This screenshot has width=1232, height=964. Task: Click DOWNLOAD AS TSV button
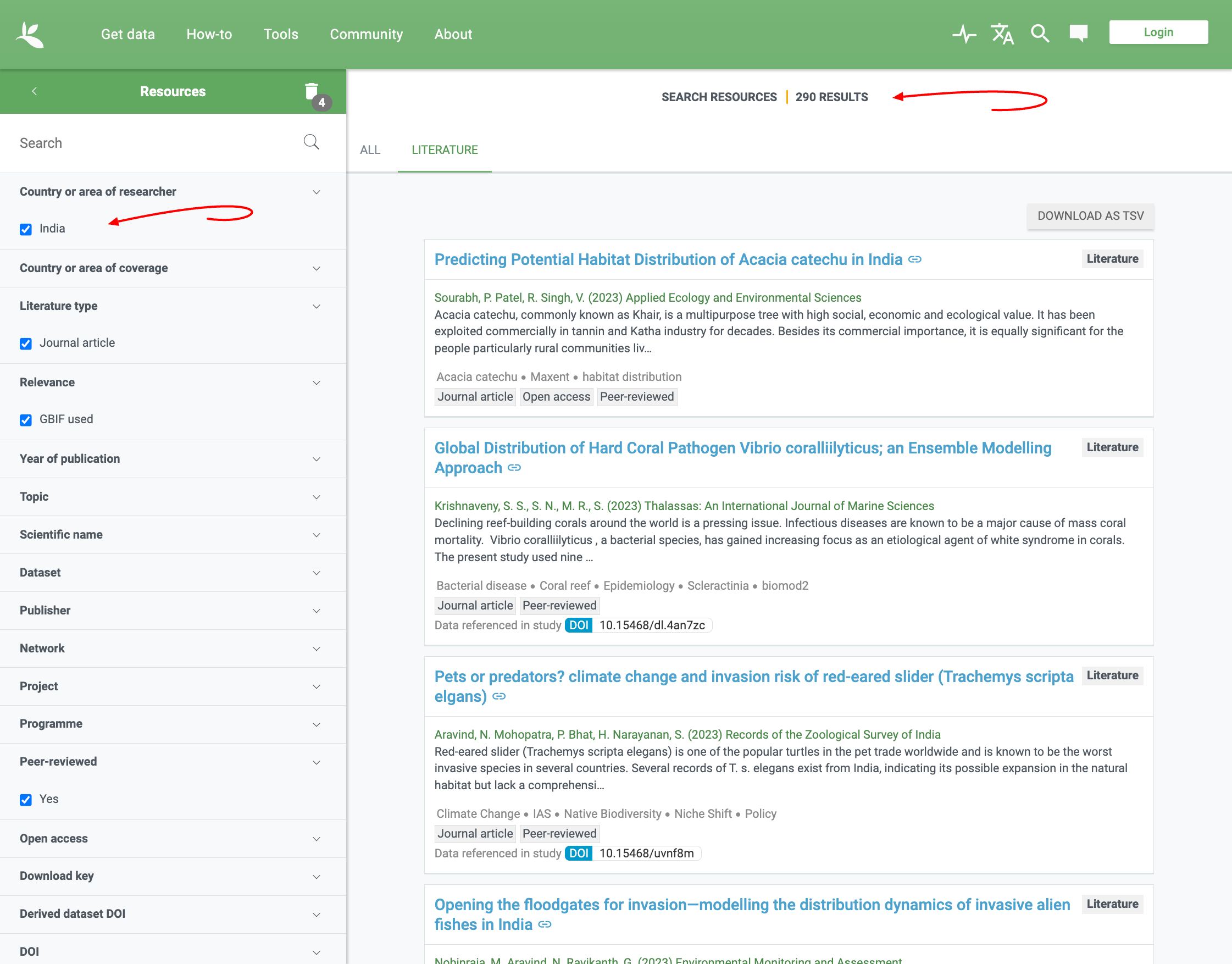(1090, 215)
